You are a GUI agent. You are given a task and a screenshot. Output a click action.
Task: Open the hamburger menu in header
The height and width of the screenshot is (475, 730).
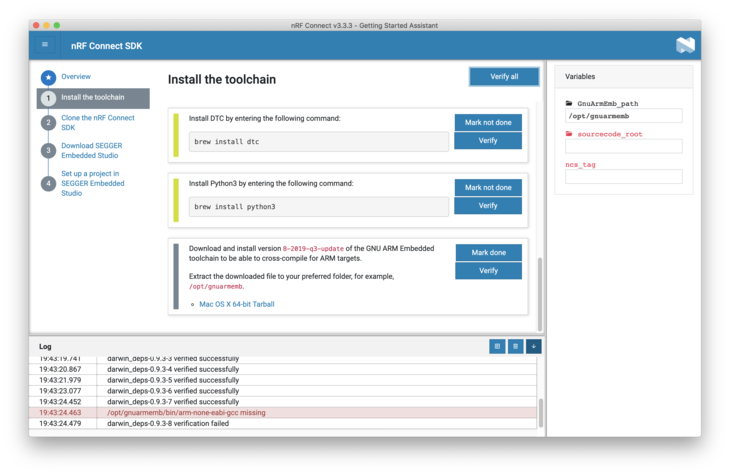(45, 45)
